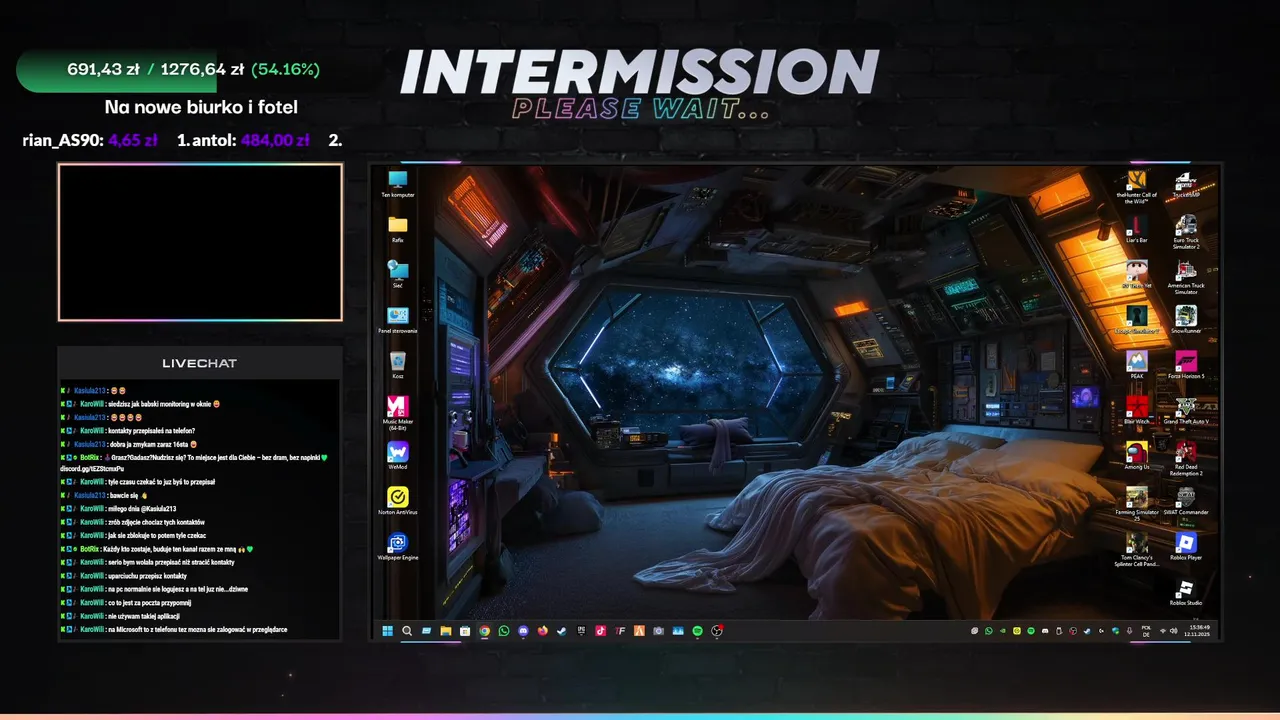
Task: Launch the Among Us shortcut
Action: tap(1136, 455)
